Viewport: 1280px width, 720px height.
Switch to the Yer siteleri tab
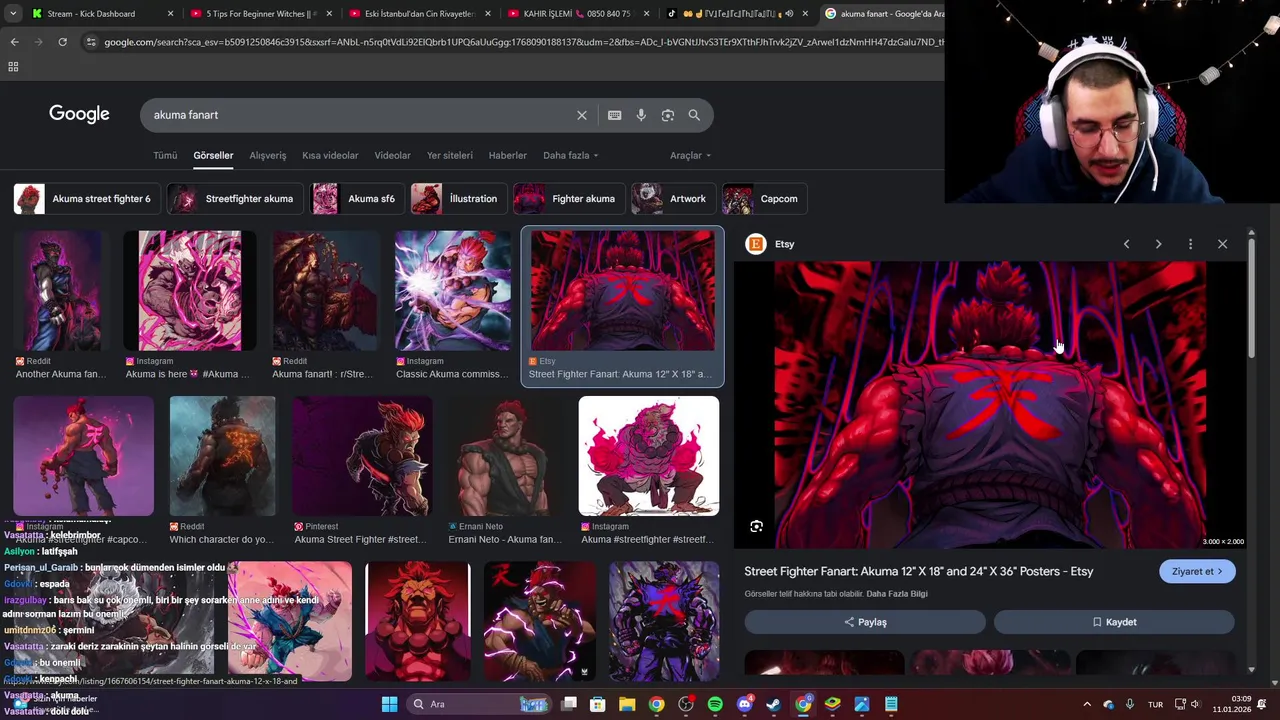pyautogui.click(x=450, y=155)
